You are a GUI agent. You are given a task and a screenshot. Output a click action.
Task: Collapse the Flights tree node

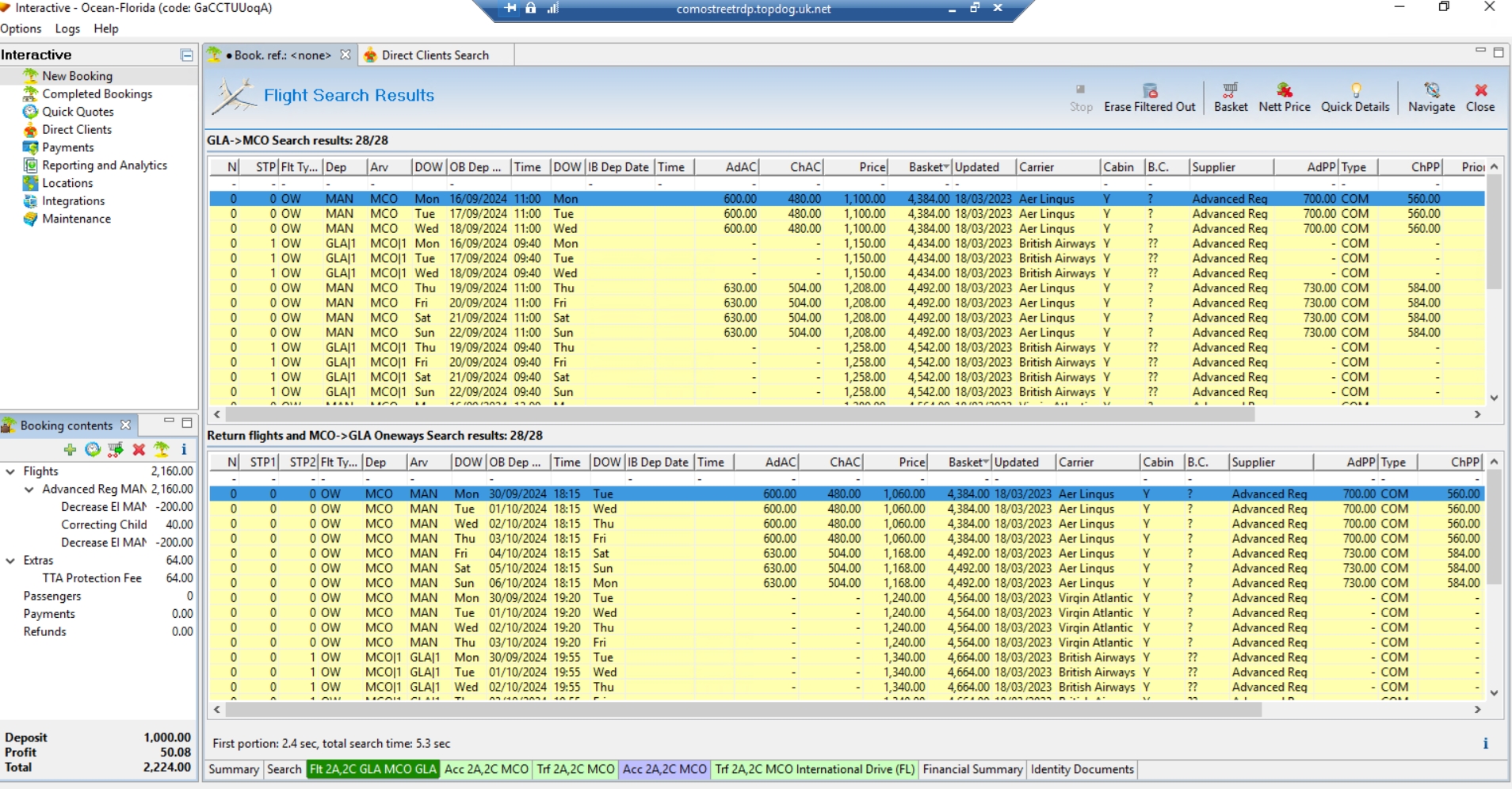tap(10, 471)
